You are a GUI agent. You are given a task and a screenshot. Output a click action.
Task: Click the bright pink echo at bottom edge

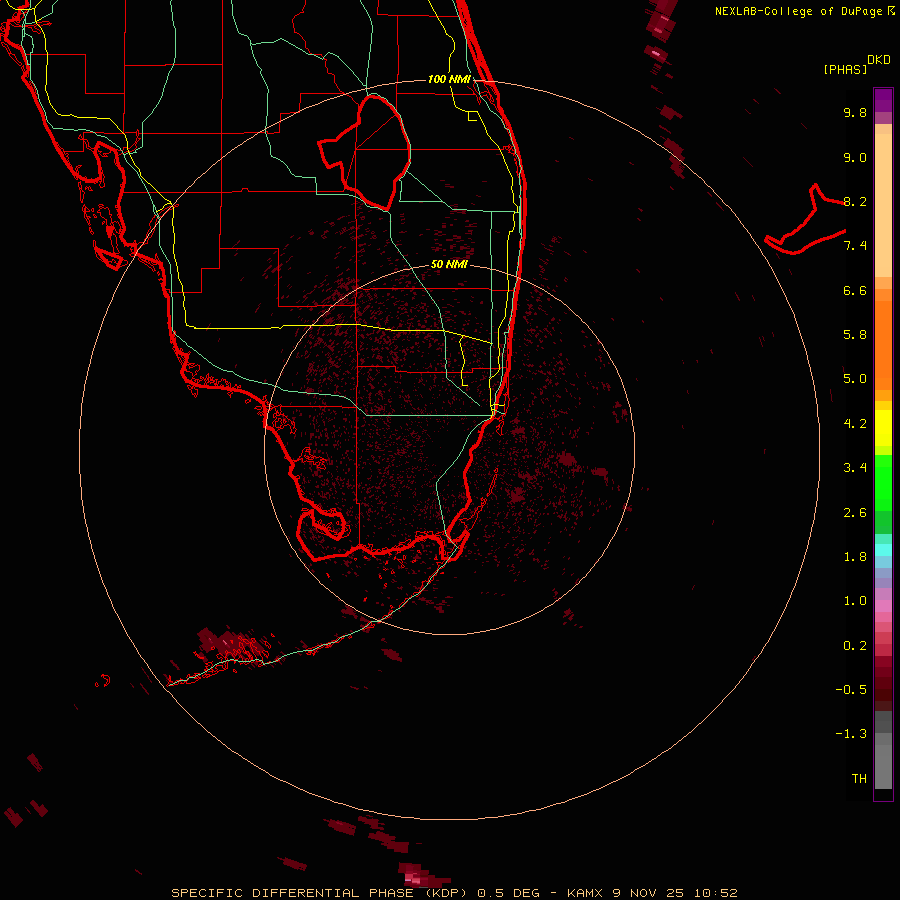(x=414, y=878)
